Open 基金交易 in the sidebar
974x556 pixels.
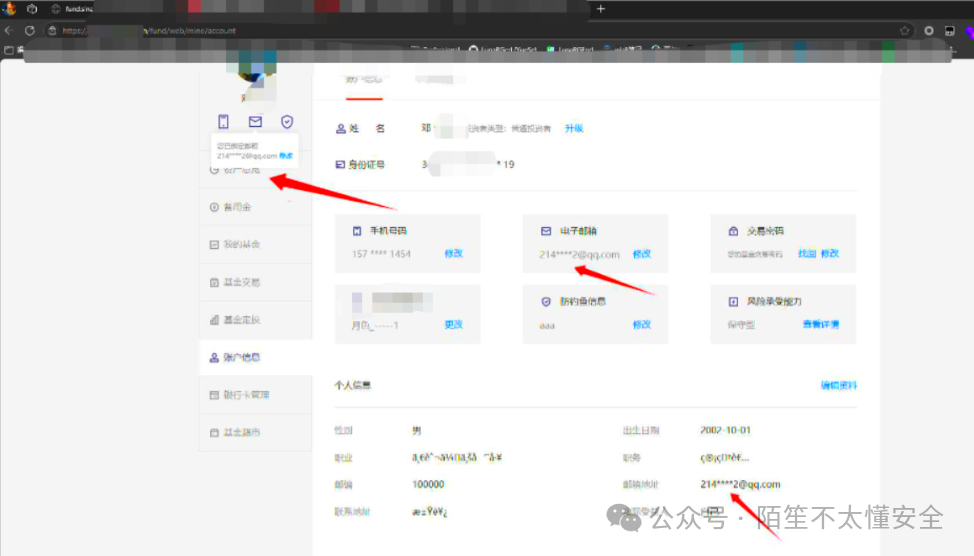[x=255, y=282]
